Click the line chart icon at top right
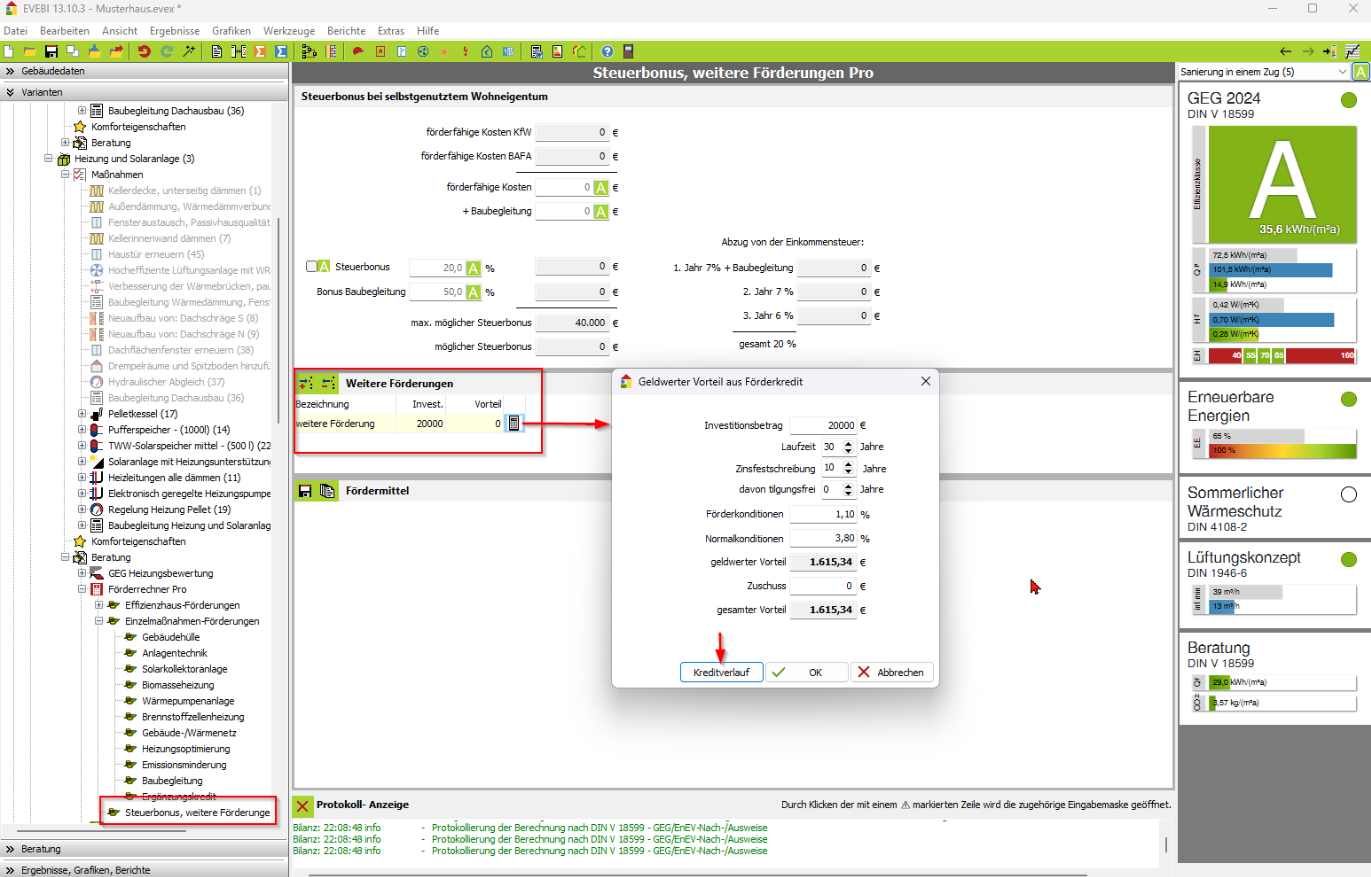 1352,51
